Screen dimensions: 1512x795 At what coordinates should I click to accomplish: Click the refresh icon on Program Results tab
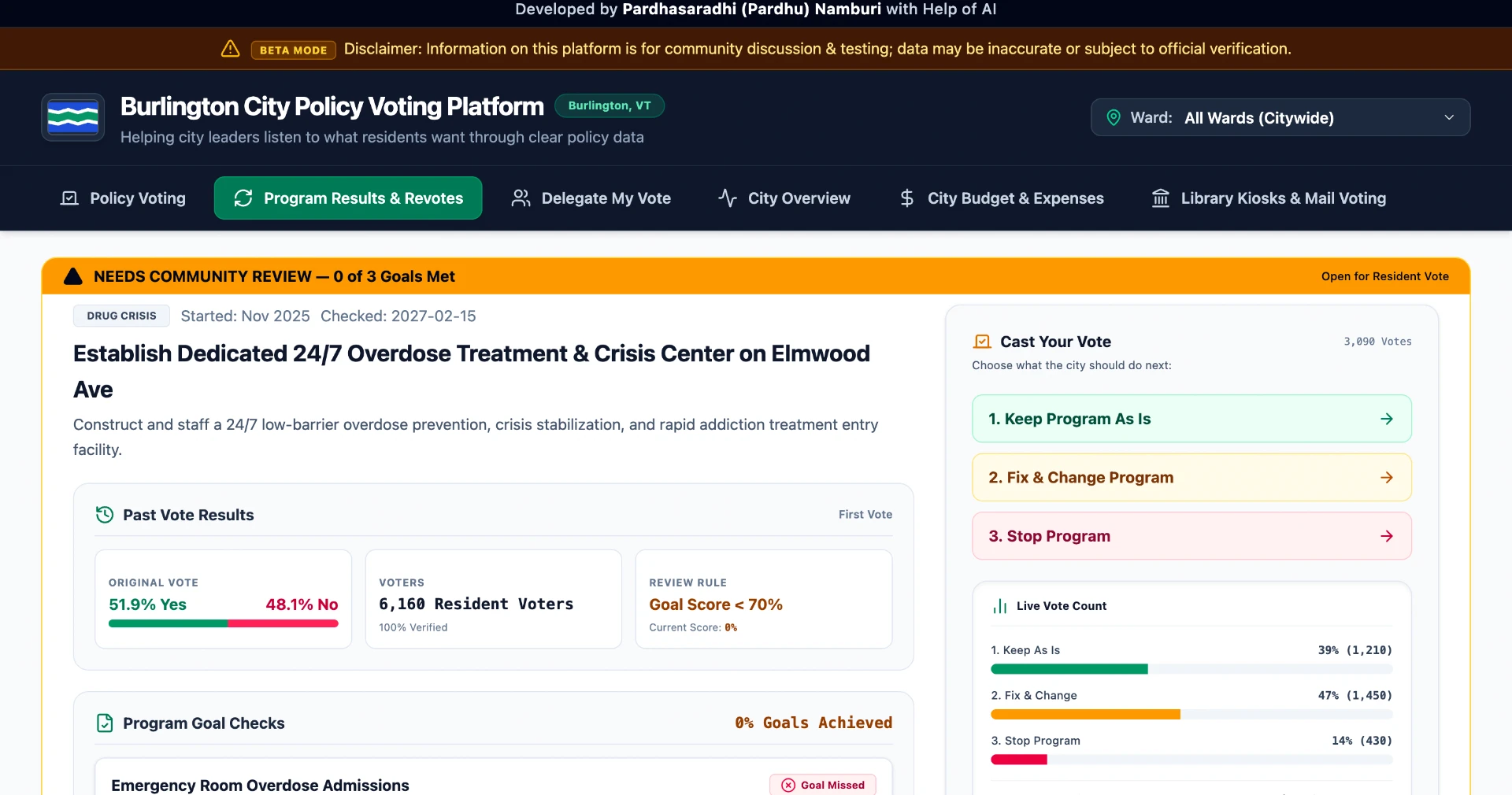(x=243, y=198)
